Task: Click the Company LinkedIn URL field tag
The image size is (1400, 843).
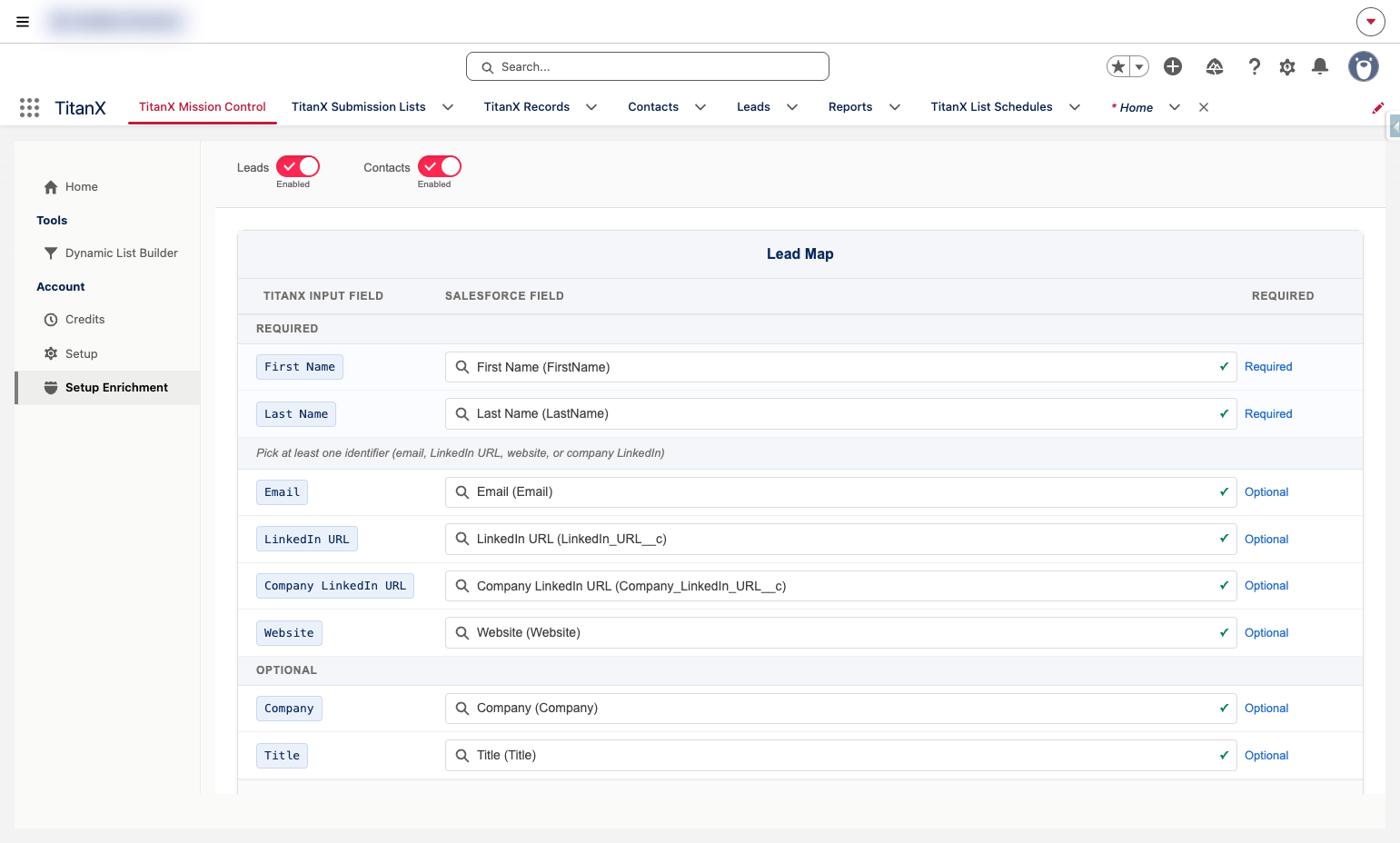Action: (x=335, y=586)
